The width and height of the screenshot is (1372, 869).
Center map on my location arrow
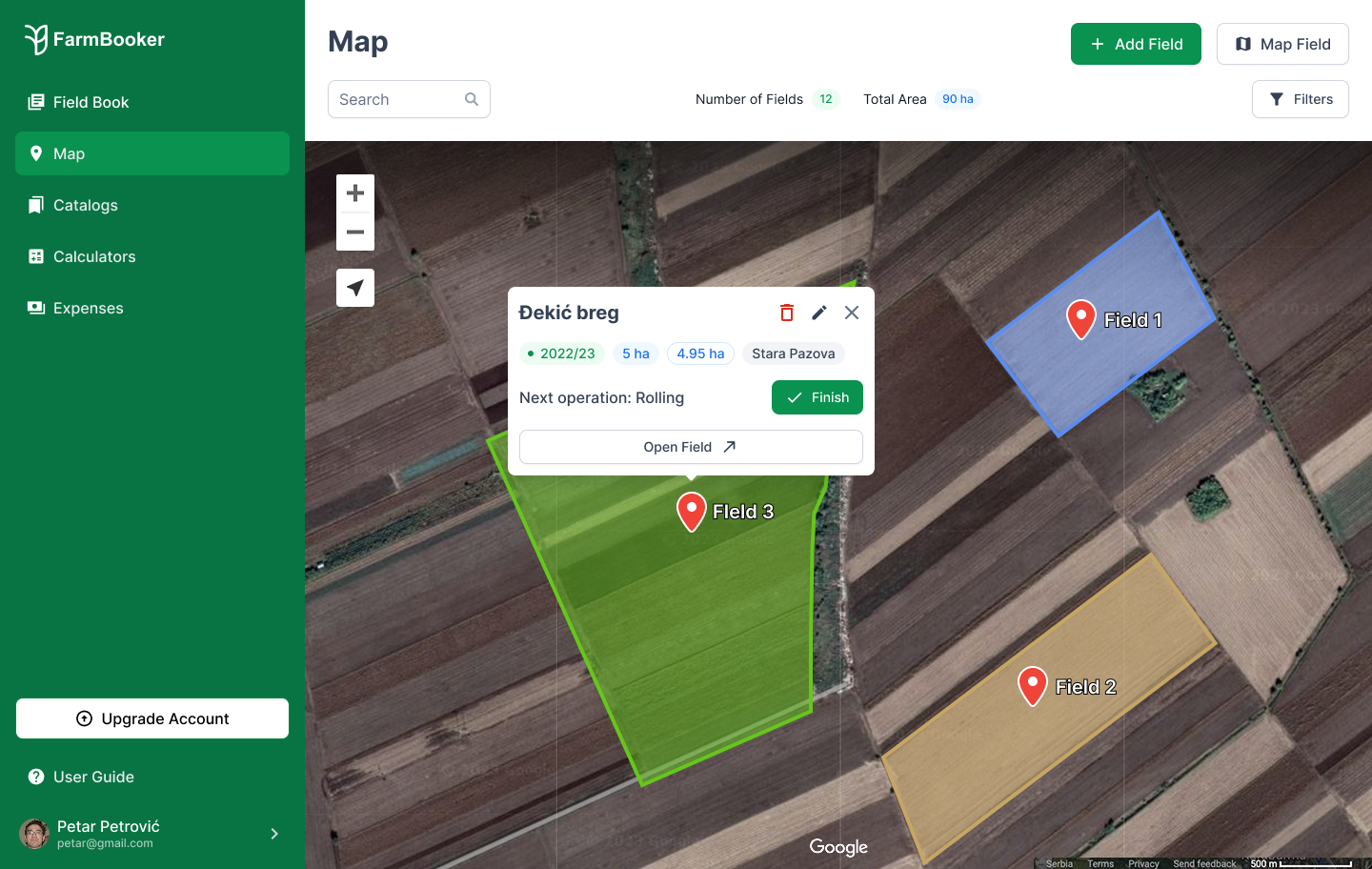(355, 288)
